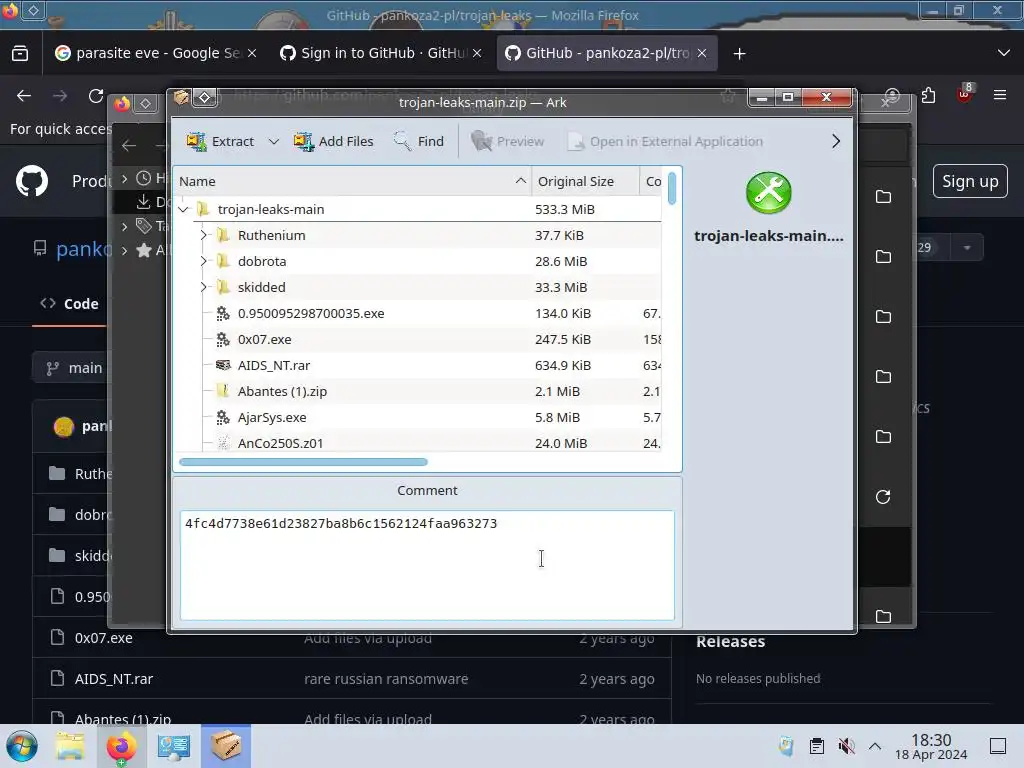Click the reload icon in dark sidebar
The height and width of the screenshot is (768, 1024).
point(883,497)
